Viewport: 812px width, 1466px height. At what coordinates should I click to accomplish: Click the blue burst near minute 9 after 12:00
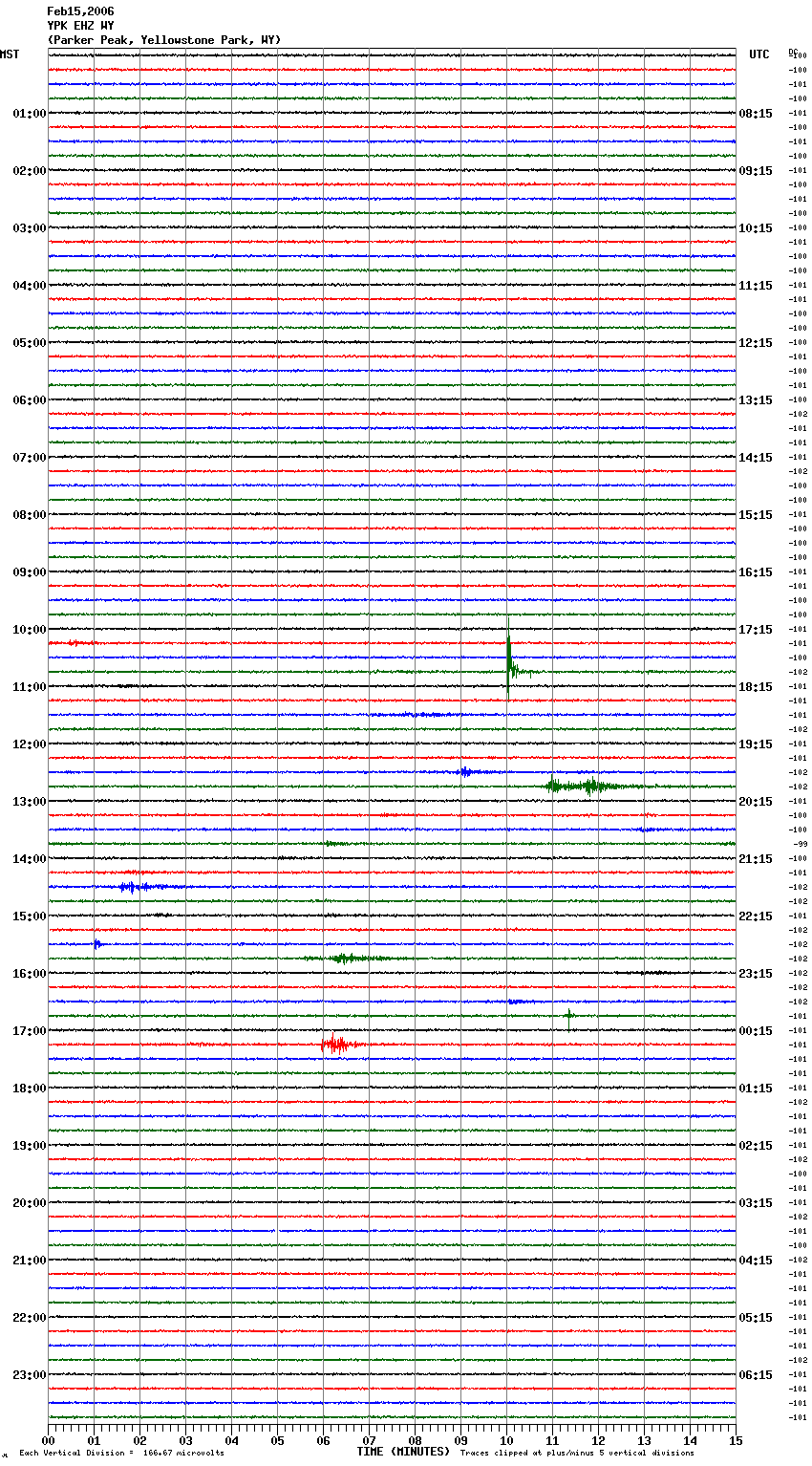(468, 771)
